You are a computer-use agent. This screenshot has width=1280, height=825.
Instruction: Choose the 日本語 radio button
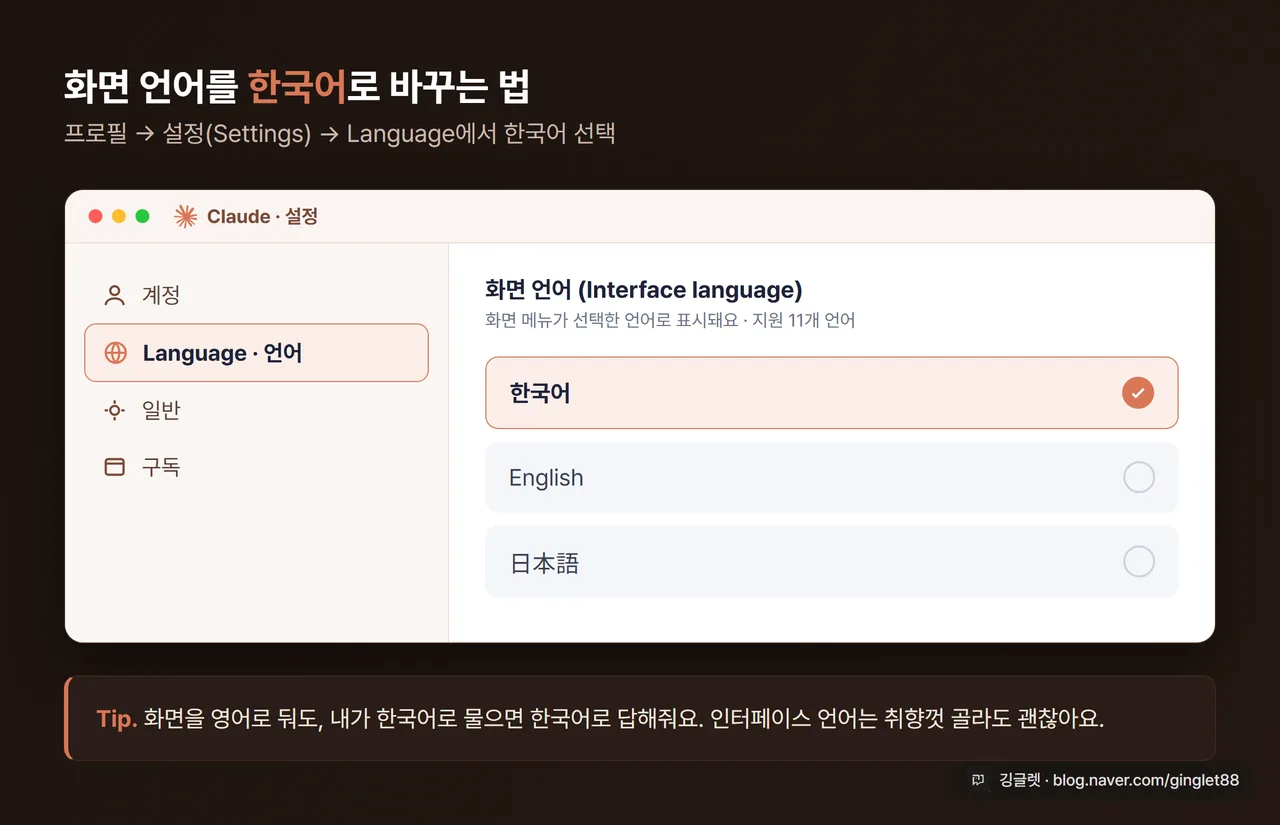[x=1138, y=561]
